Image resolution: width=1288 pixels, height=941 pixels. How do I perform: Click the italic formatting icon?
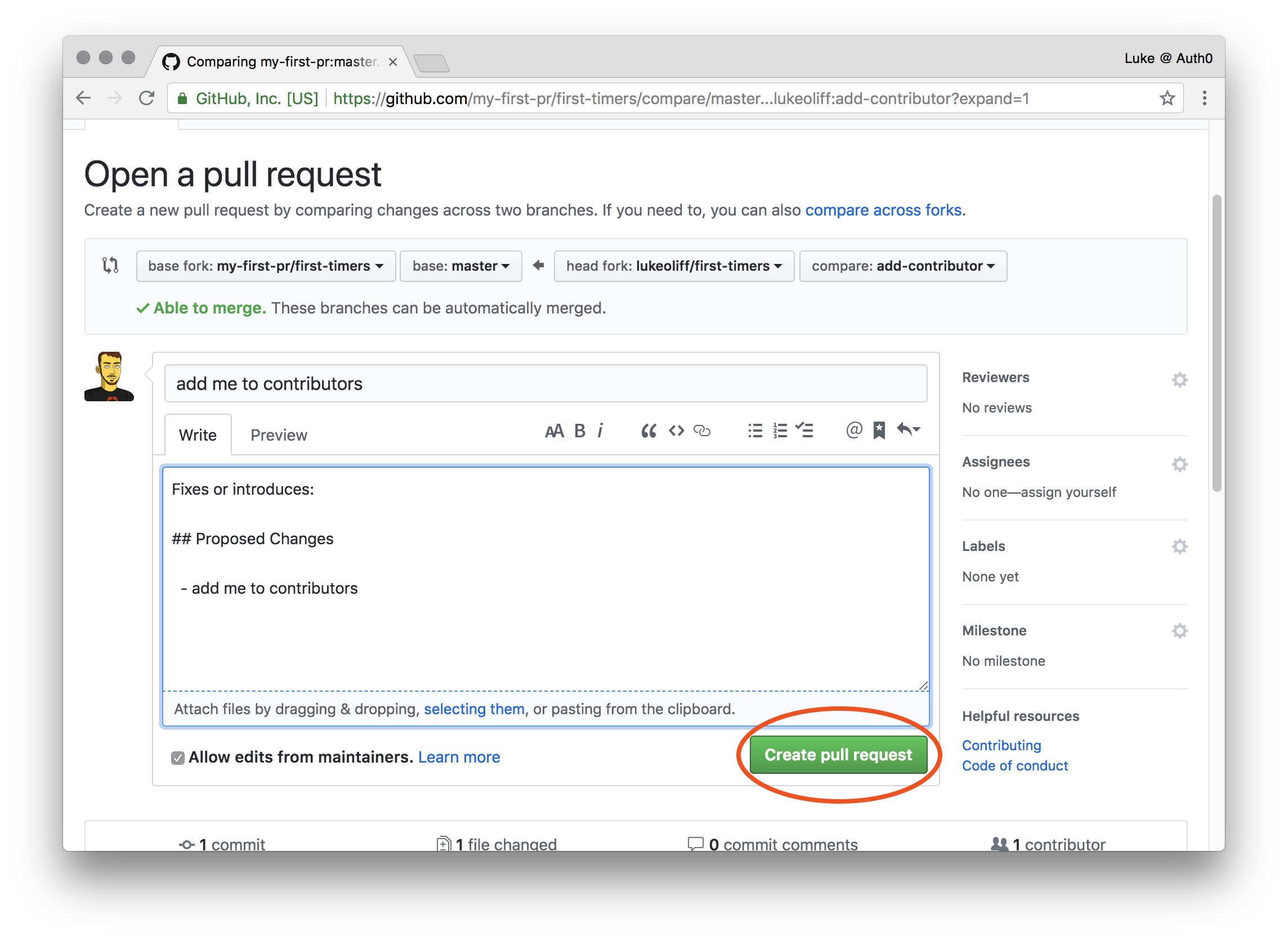coord(600,431)
